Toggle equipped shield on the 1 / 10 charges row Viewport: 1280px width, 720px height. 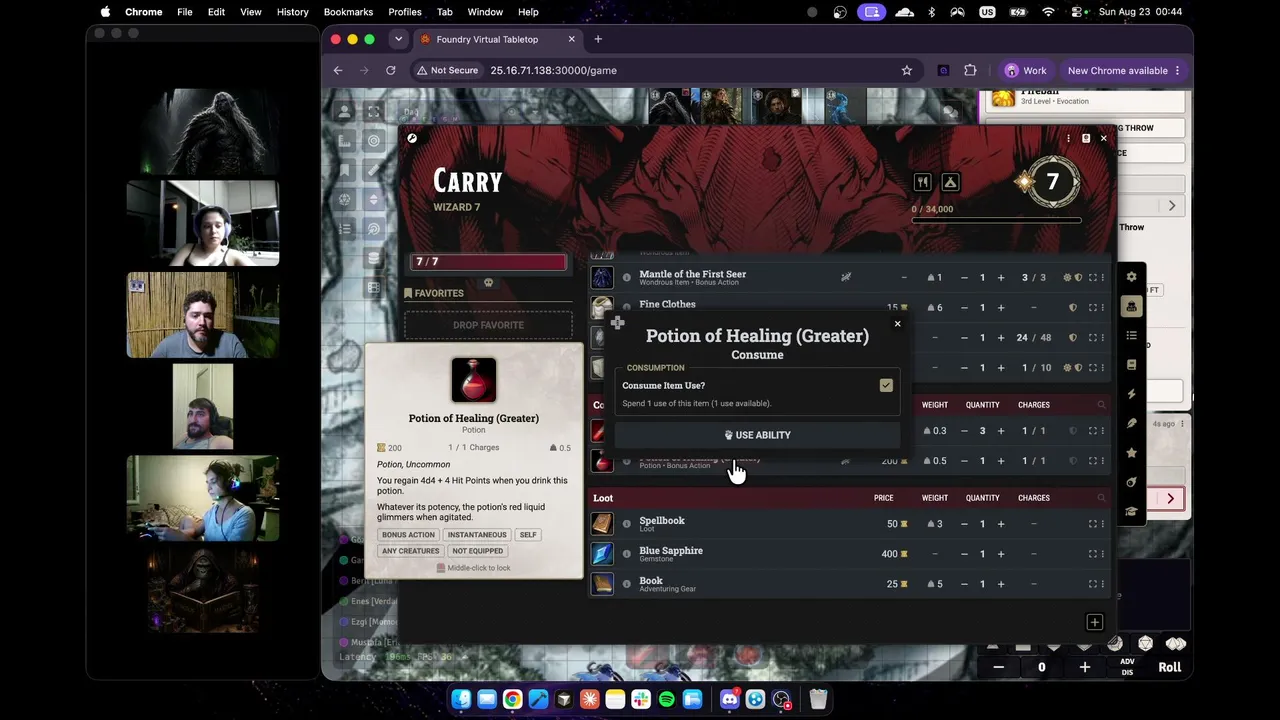pyautogui.click(x=1078, y=367)
